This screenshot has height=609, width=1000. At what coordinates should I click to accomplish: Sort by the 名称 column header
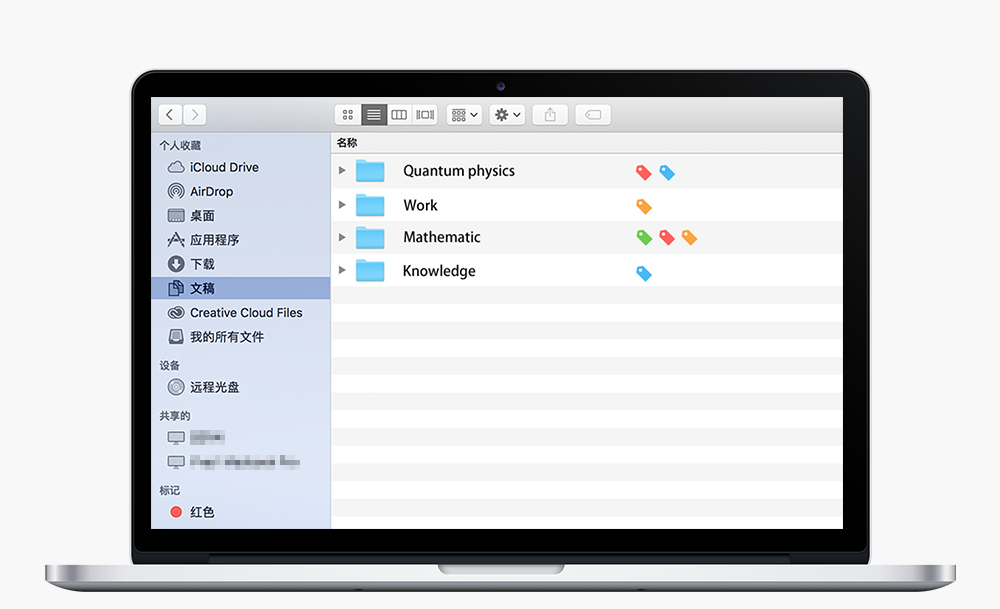(347, 143)
